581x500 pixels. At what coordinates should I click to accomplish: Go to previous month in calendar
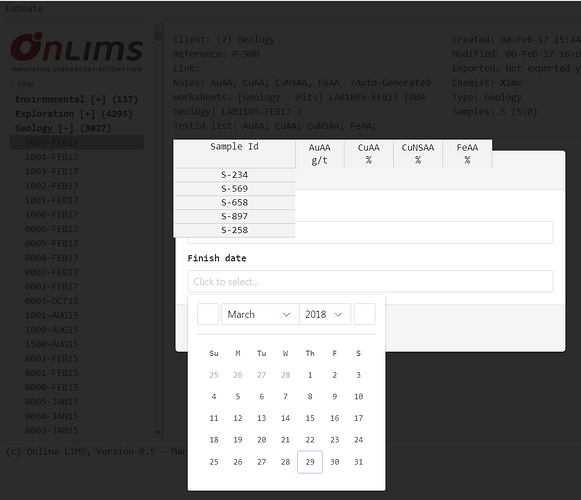coord(208,314)
